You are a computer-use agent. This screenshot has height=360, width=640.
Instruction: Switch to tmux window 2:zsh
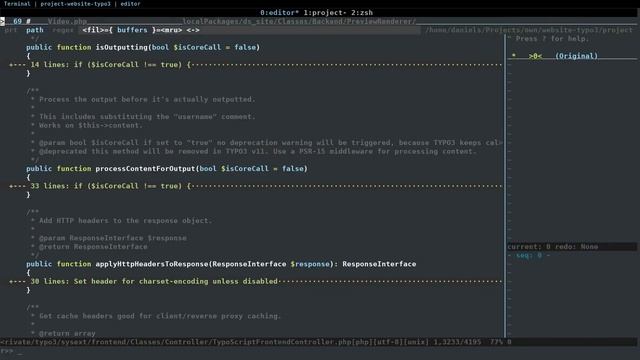(362, 13)
